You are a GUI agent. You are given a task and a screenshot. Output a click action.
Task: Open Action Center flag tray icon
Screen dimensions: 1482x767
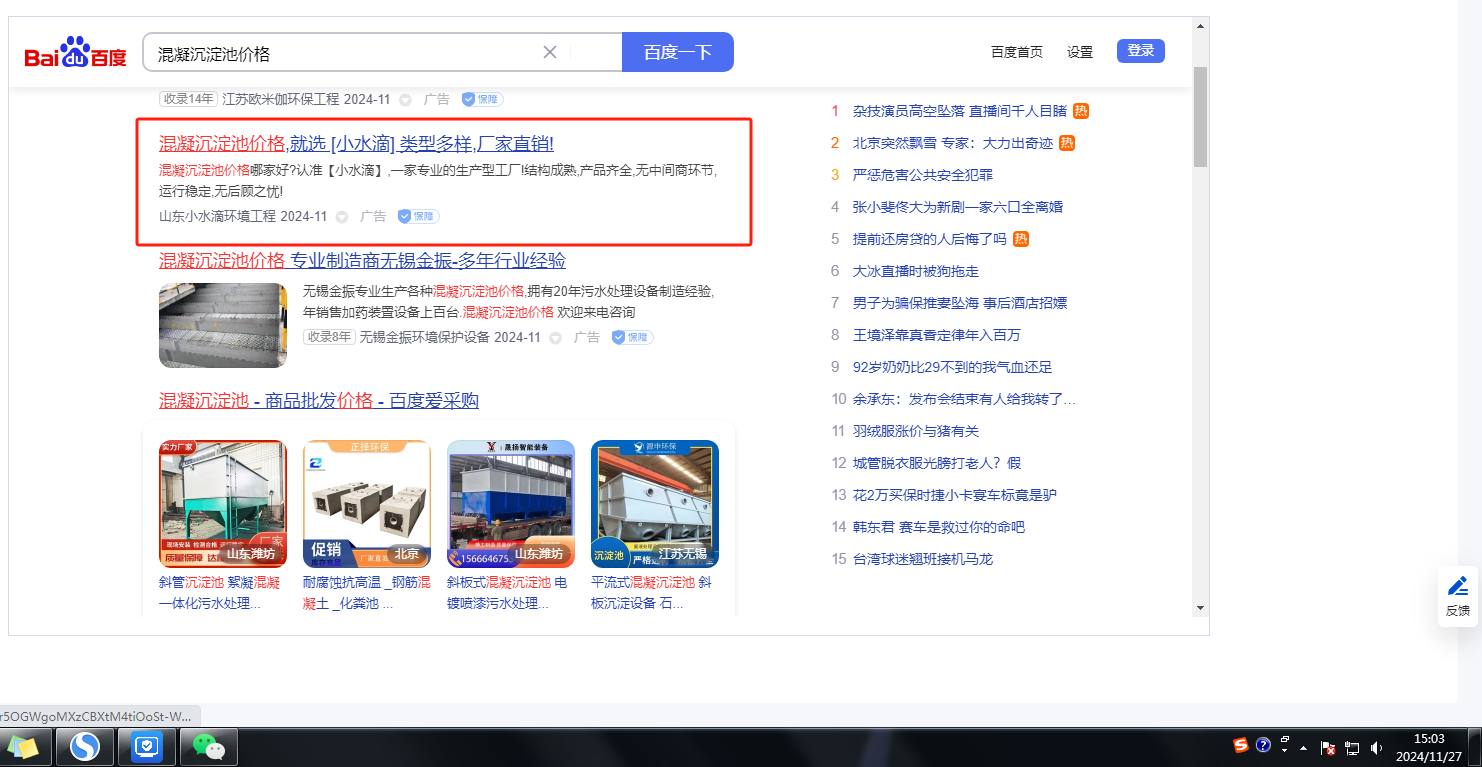click(1328, 747)
